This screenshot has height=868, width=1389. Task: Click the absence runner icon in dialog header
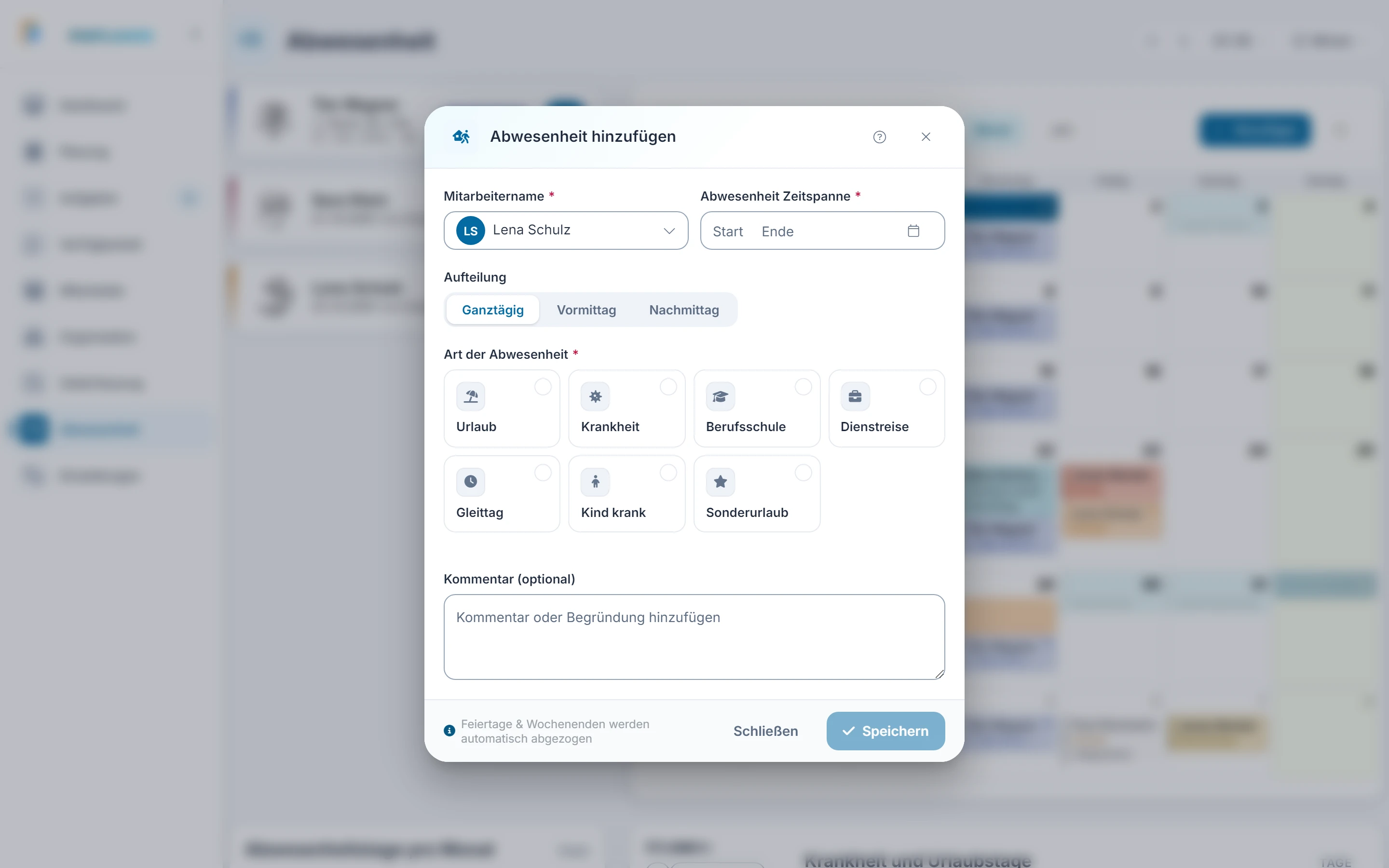(462, 136)
